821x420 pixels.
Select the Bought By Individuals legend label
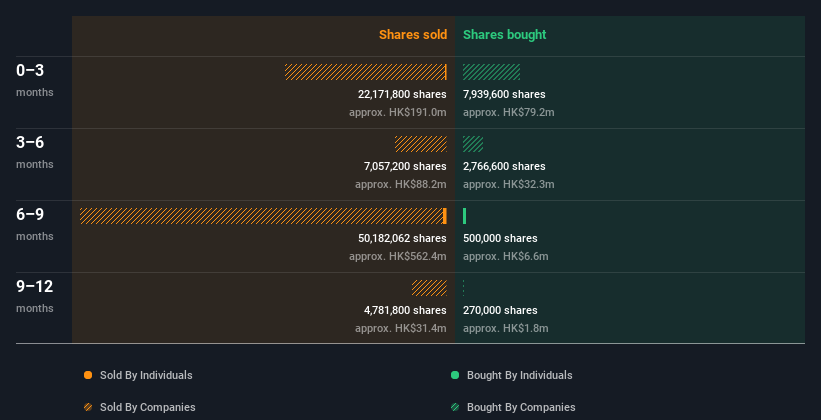519,375
